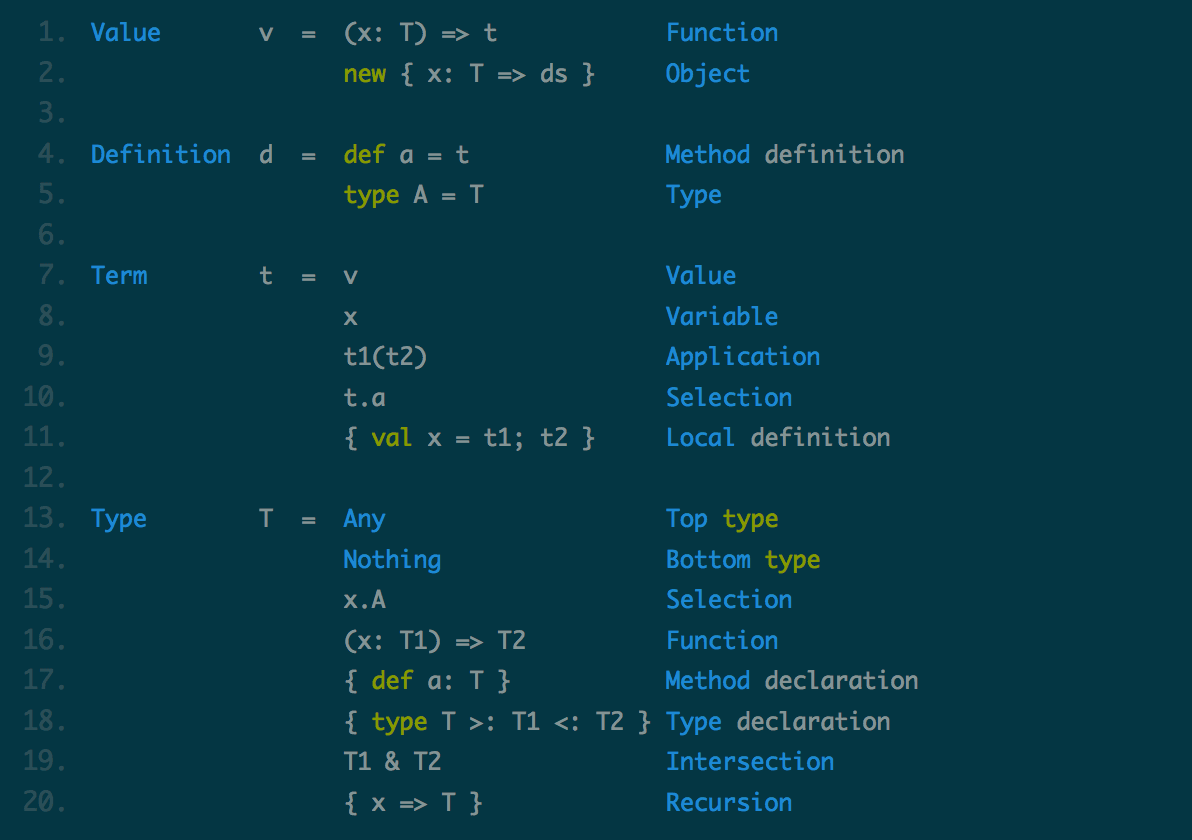The width and height of the screenshot is (1192, 840).
Task: Click the "Definition" label on line 4
Action: (160, 155)
